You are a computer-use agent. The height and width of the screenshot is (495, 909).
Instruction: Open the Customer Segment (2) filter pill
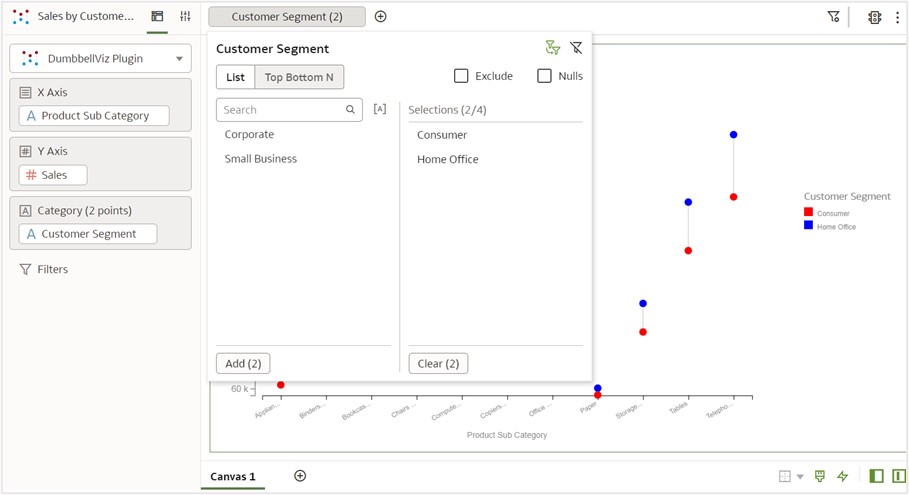(286, 17)
